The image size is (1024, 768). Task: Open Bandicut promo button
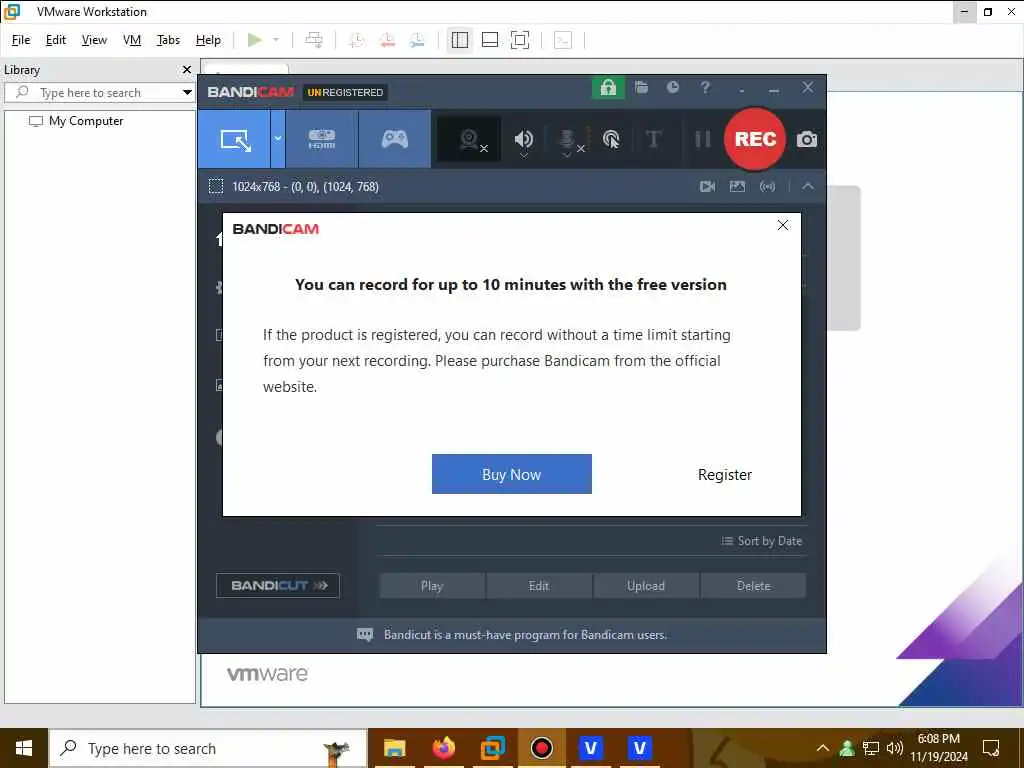pyautogui.click(x=278, y=585)
